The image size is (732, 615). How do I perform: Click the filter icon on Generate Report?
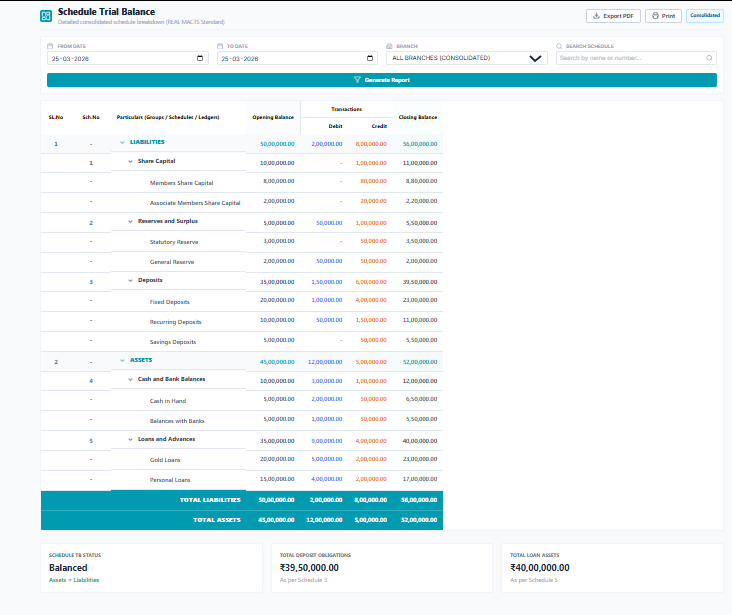357,80
